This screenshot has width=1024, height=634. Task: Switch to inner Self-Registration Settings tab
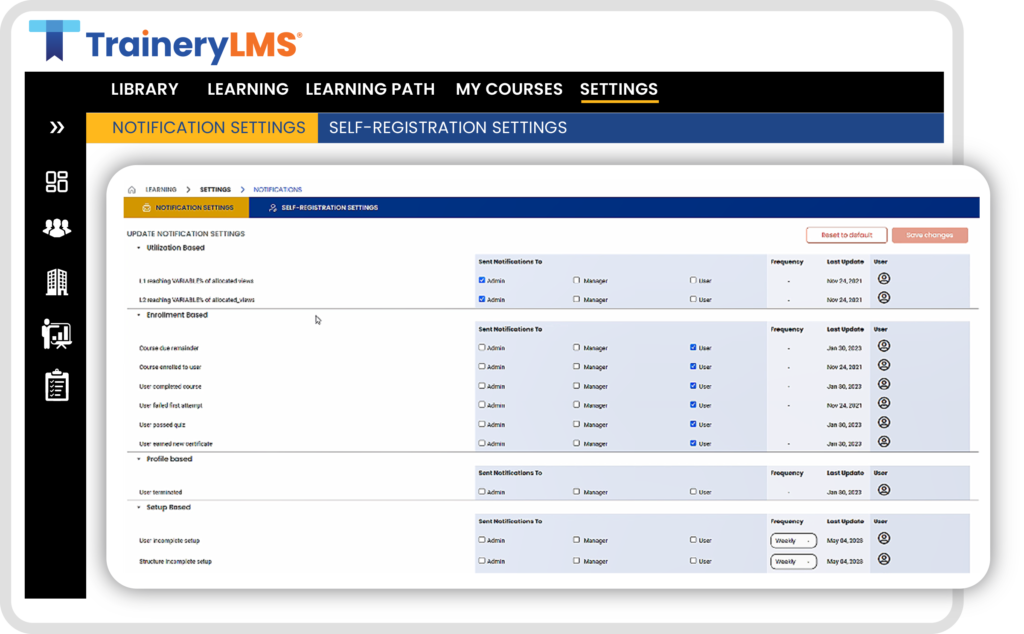pos(323,208)
